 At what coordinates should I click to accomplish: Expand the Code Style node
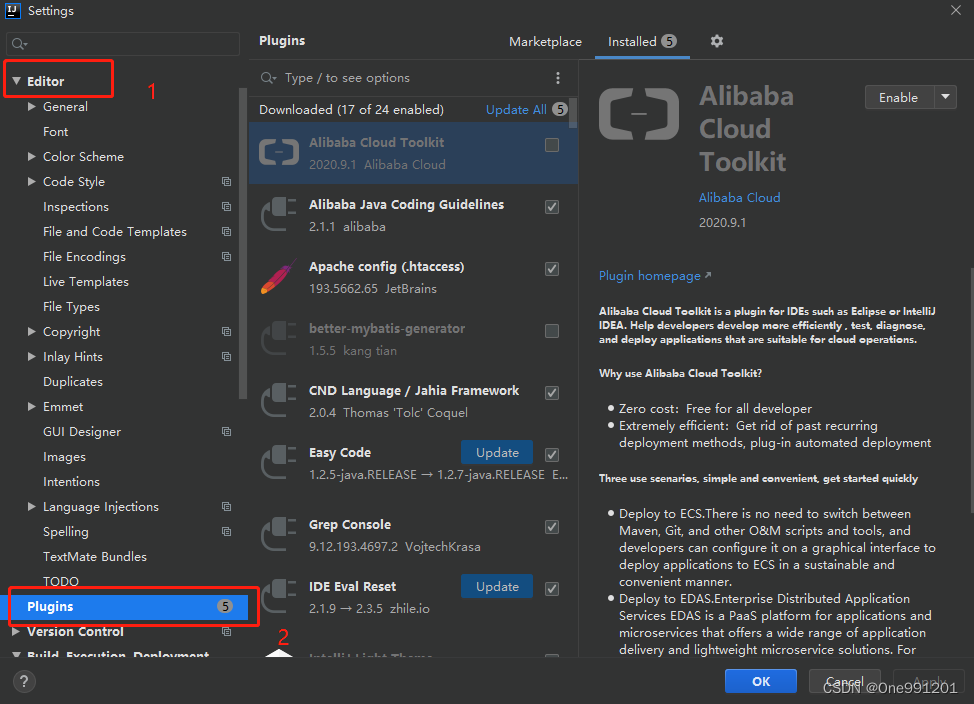click(x=32, y=181)
